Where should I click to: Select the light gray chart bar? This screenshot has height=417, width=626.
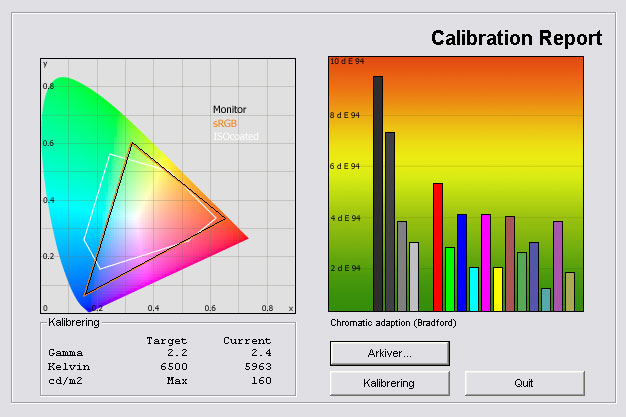click(x=414, y=277)
